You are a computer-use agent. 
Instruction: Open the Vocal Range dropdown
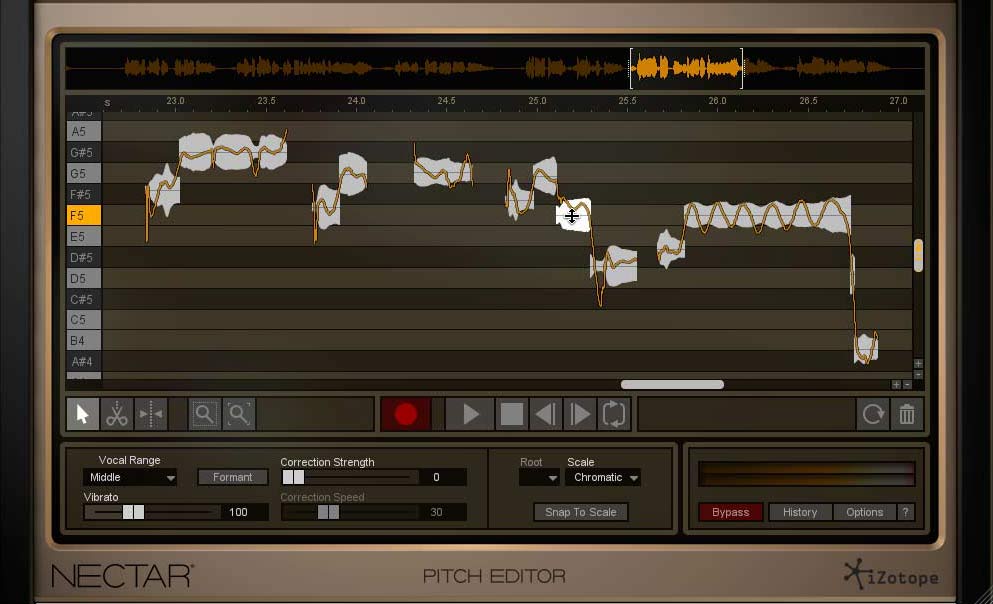tap(130, 477)
